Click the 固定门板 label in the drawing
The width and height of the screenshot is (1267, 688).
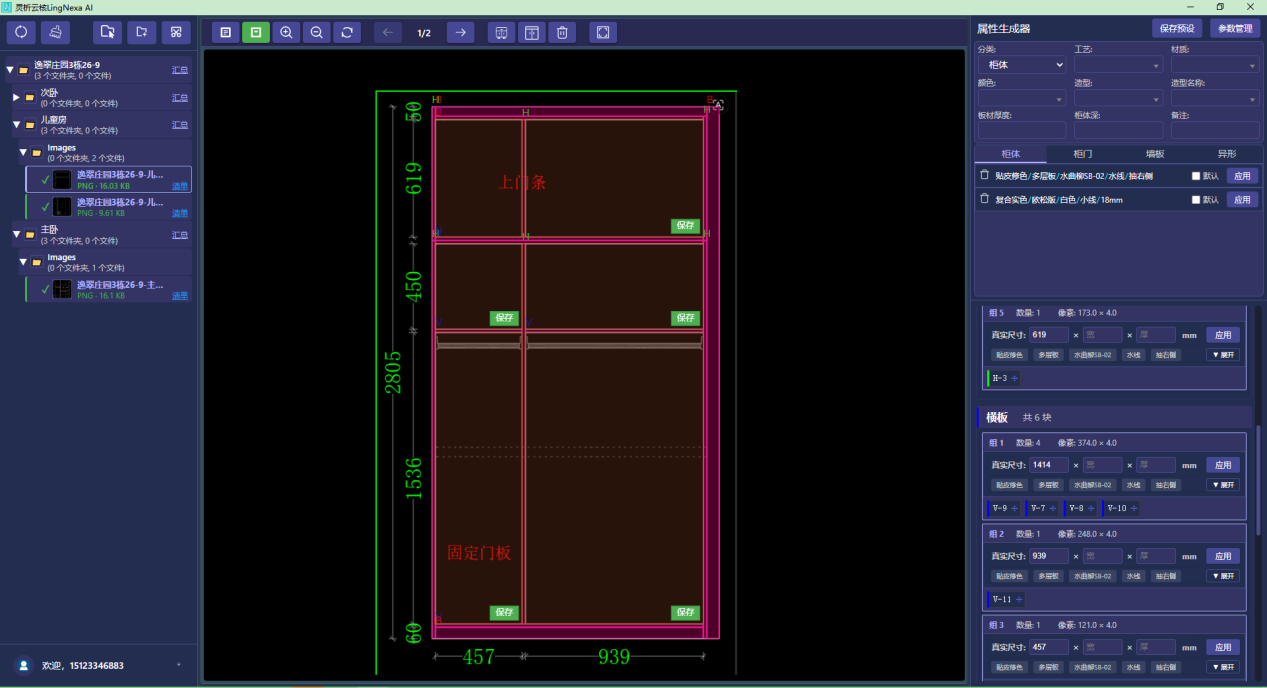coord(478,552)
